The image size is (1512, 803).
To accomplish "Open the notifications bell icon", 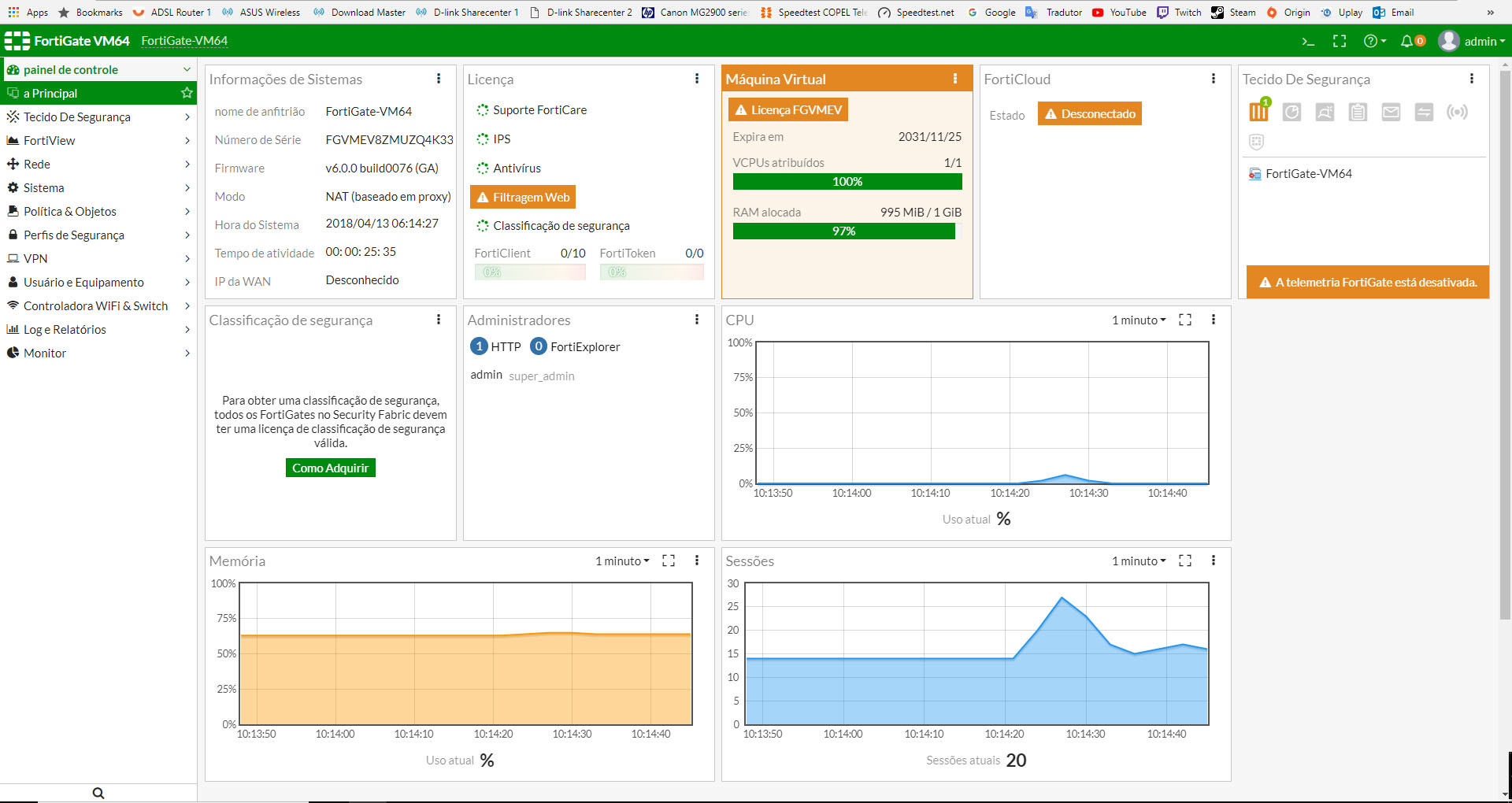I will [x=1407, y=41].
